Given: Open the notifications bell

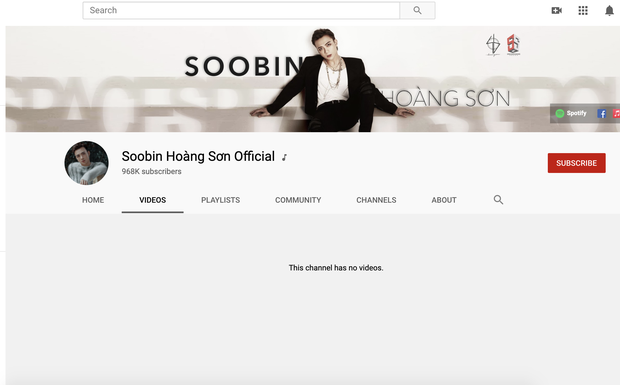Looking at the screenshot, I should click(609, 11).
